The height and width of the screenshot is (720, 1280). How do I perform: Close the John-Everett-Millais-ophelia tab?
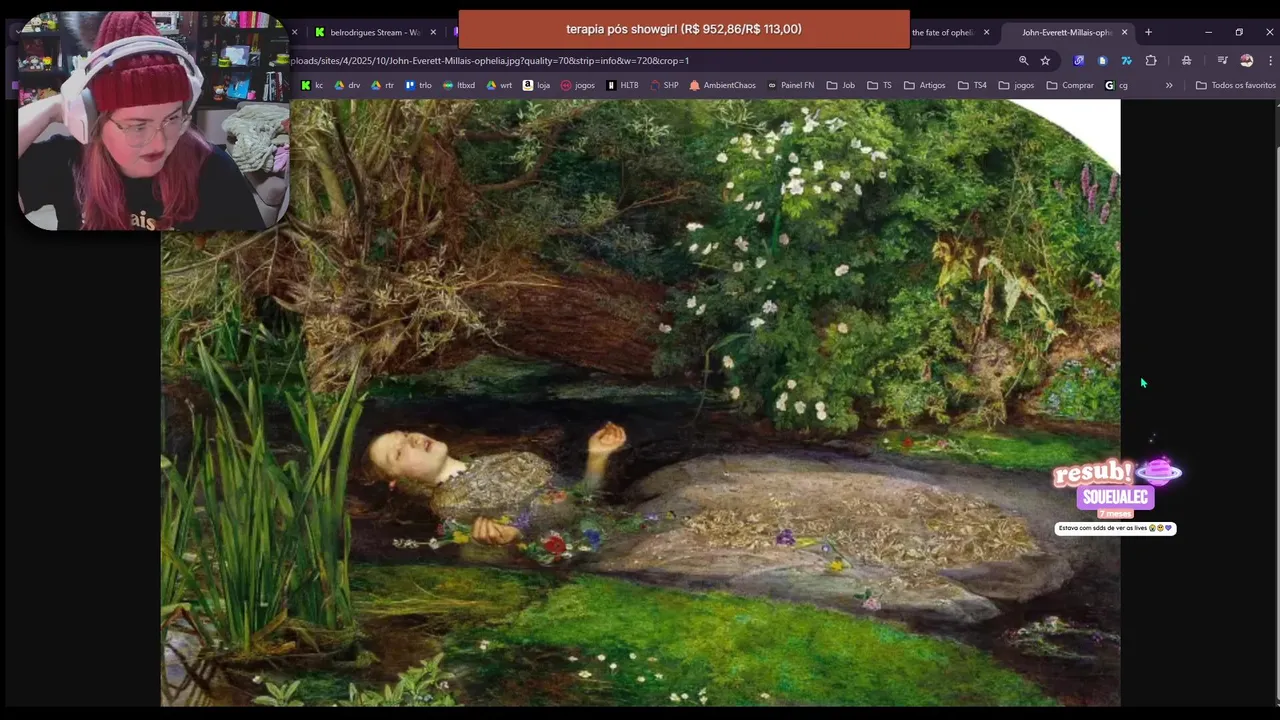point(1124,32)
